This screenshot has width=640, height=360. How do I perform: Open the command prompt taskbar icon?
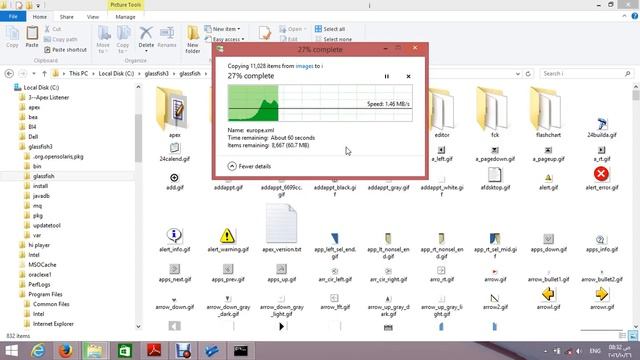(x=241, y=351)
